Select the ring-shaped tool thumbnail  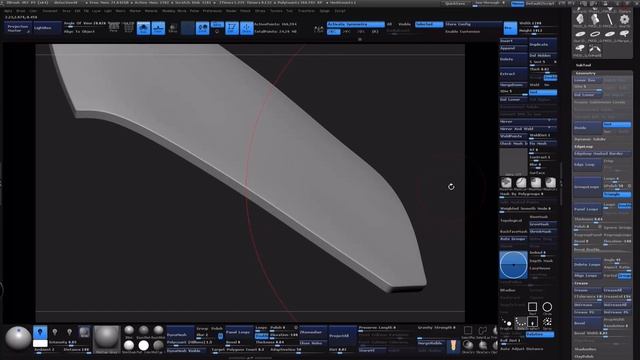(595, 34)
